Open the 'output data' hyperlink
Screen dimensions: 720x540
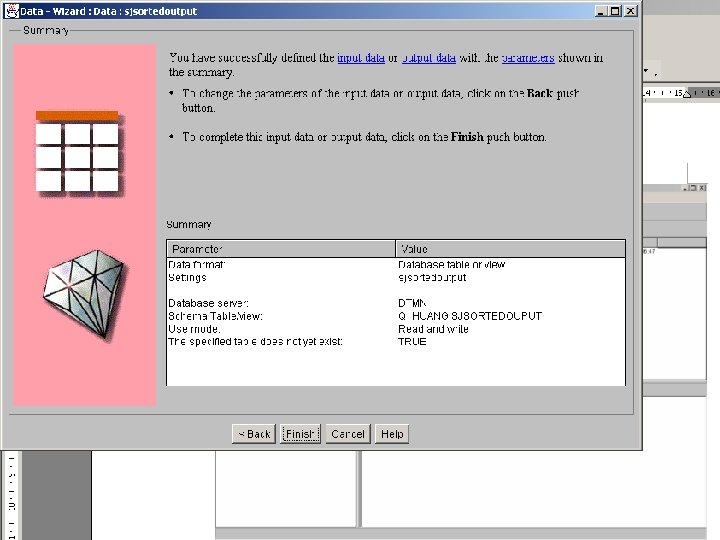point(429,58)
